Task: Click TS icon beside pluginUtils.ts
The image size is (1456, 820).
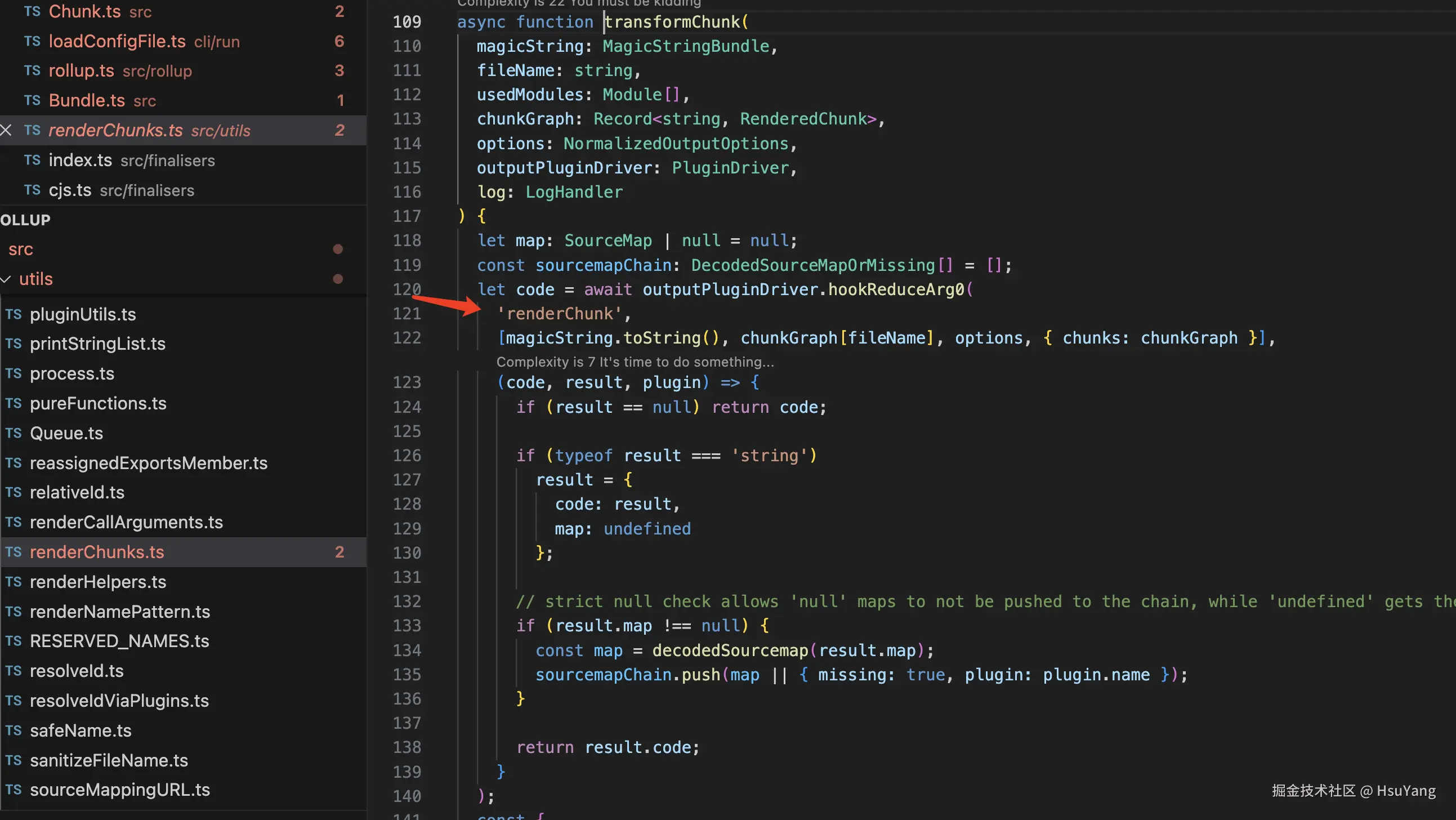Action: coord(14,314)
